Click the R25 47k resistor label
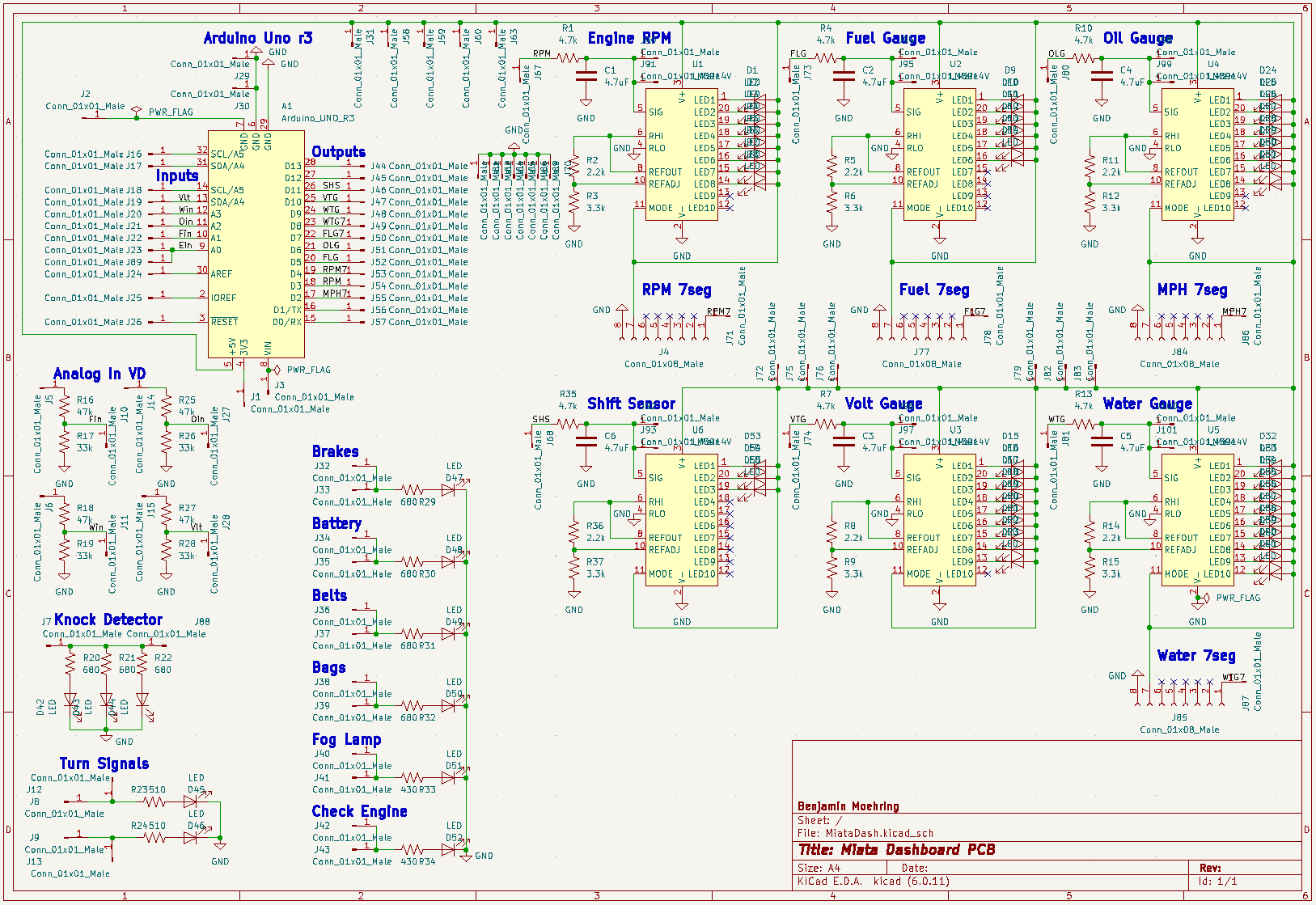The width and height of the screenshot is (1316, 905). (x=187, y=406)
